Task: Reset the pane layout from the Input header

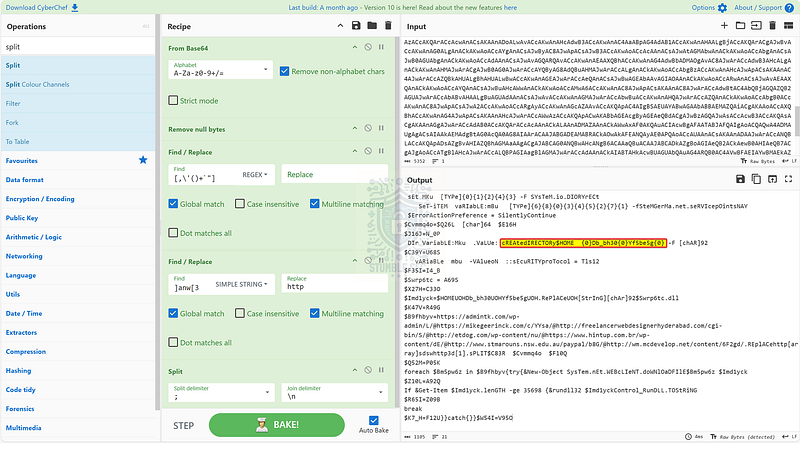Action: click(x=788, y=26)
